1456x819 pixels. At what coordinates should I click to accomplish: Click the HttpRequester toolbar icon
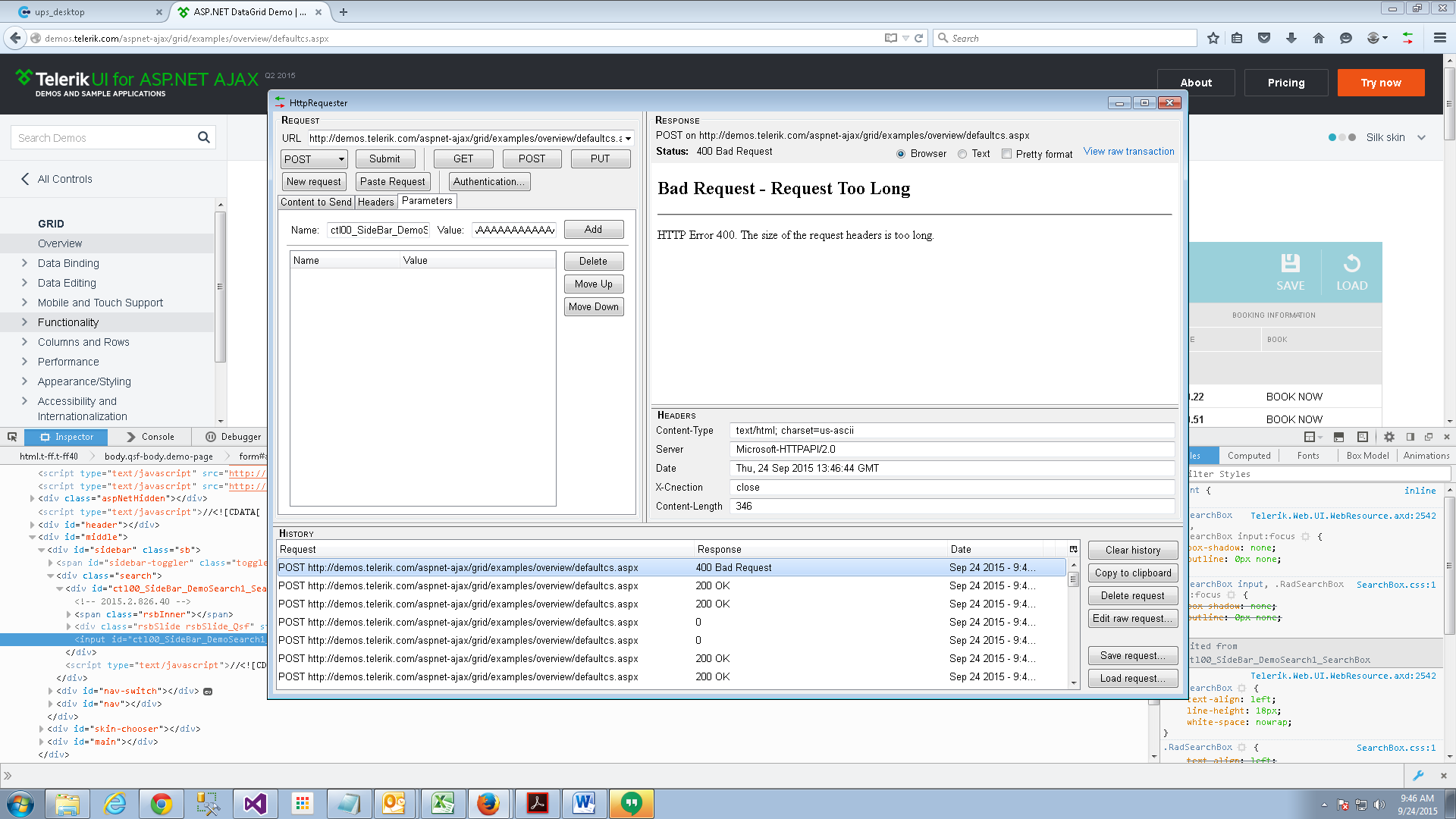click(1407, 38)
